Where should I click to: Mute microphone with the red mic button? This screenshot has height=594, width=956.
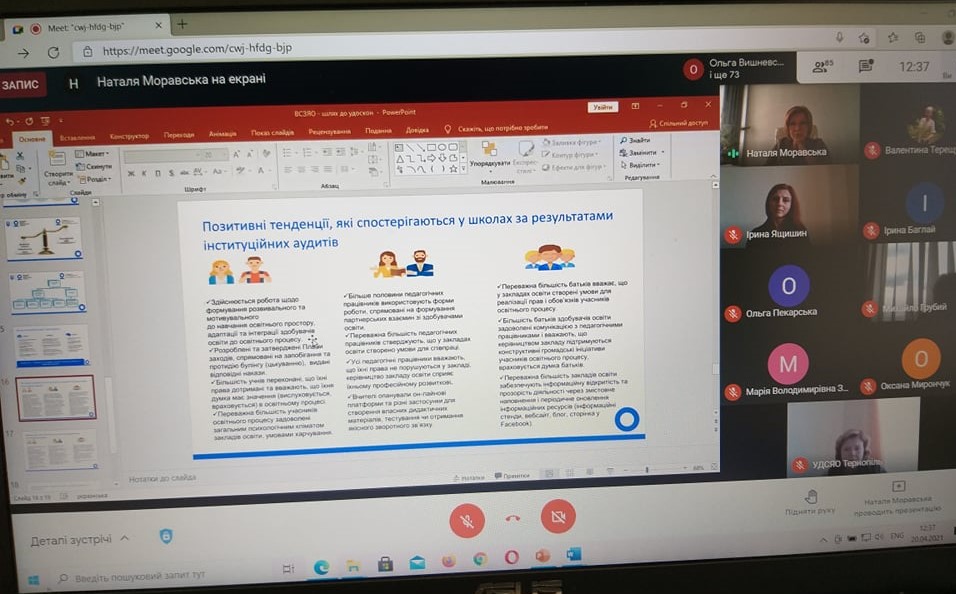coord(467,520)
